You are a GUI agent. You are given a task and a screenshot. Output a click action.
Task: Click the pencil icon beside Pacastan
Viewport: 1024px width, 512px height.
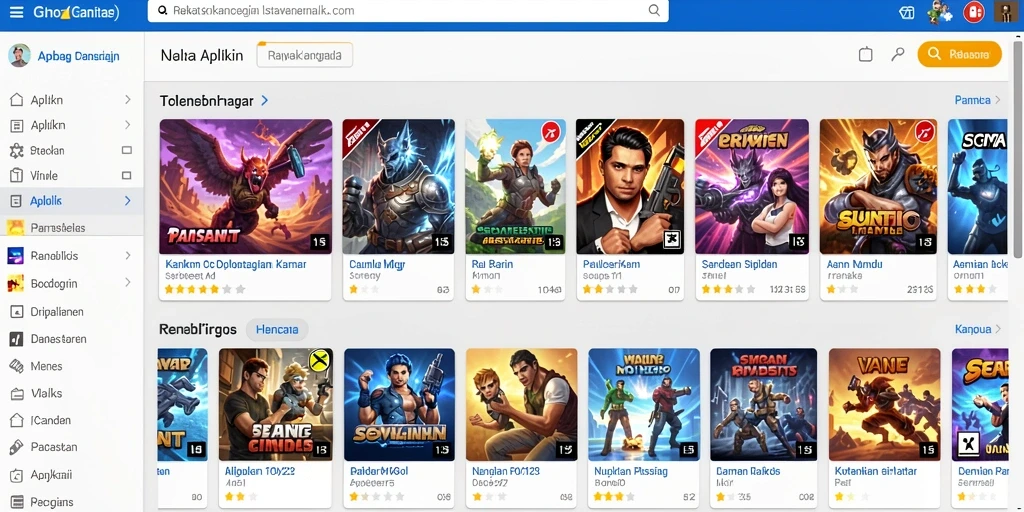coord(16,447)
